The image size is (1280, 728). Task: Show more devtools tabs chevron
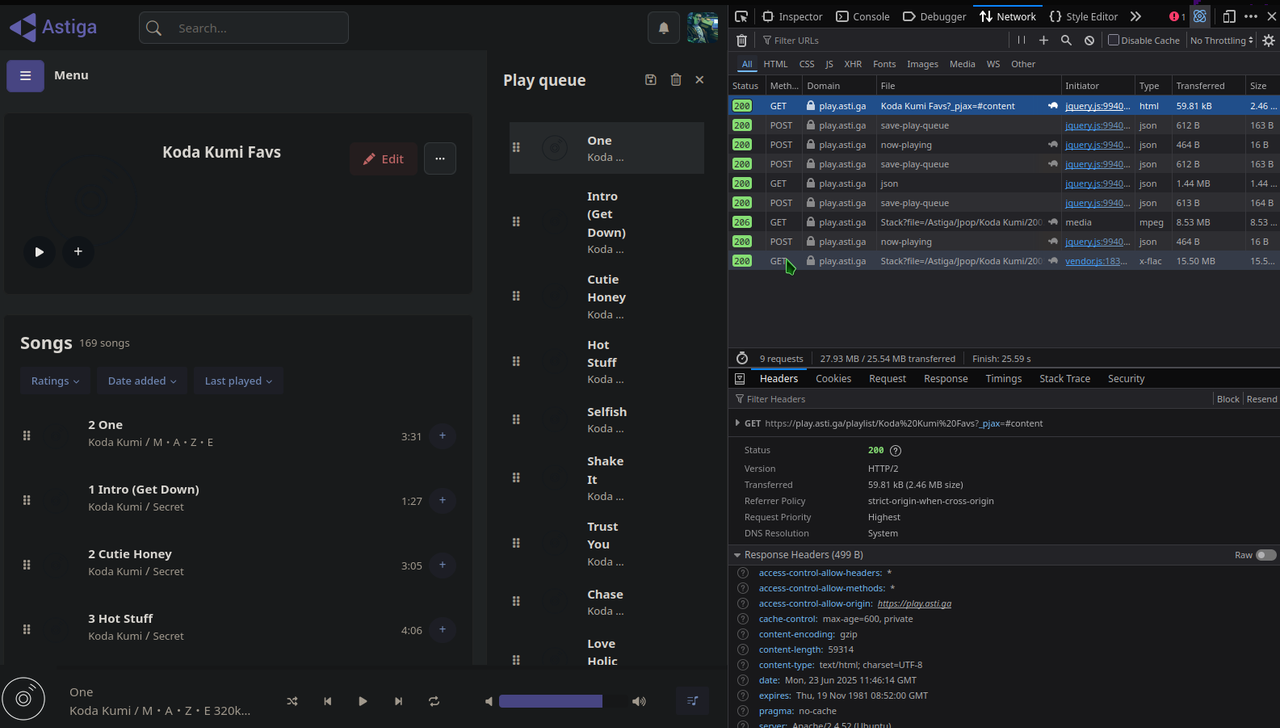pyautogui.click(x=1136, y=16)
